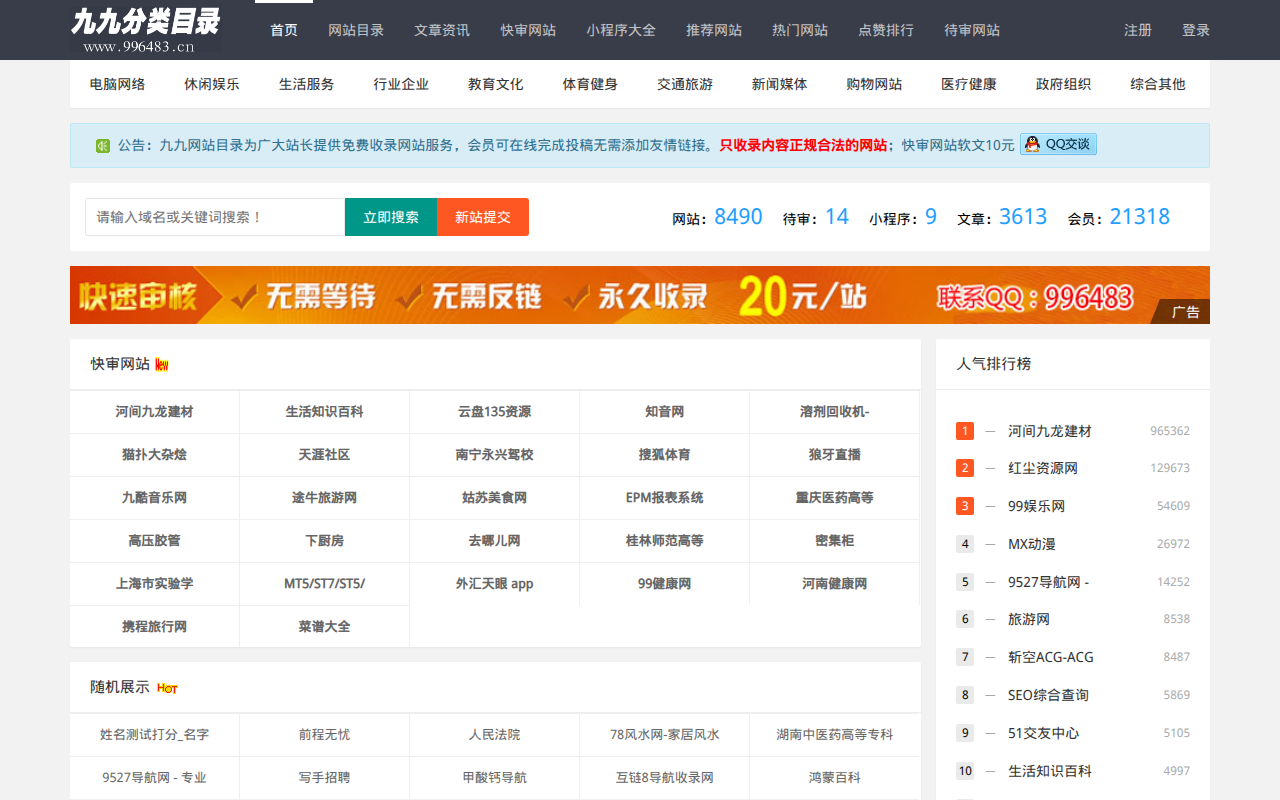
Task: Click the 新站提交 submit button
Action: point(483,217)
